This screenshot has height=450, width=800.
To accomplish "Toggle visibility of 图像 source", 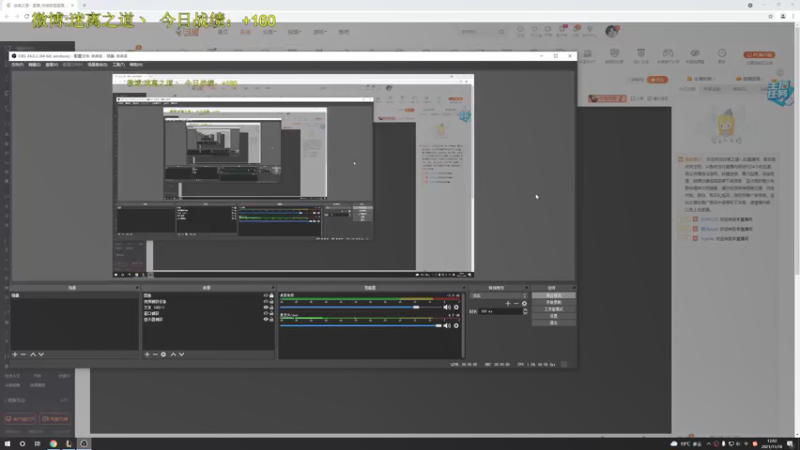I will point(265,295).
